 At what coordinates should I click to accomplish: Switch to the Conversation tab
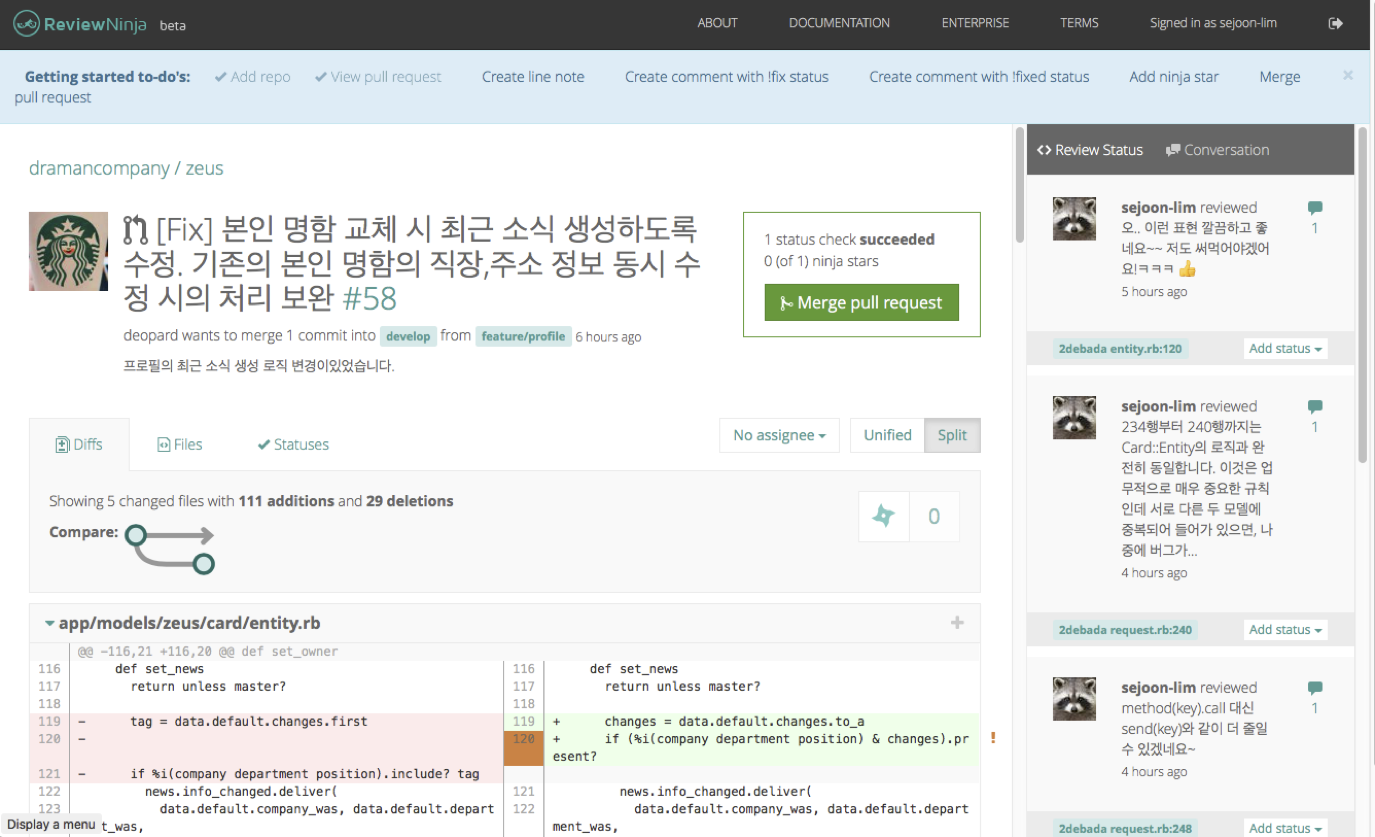(x=1217, y=150)
